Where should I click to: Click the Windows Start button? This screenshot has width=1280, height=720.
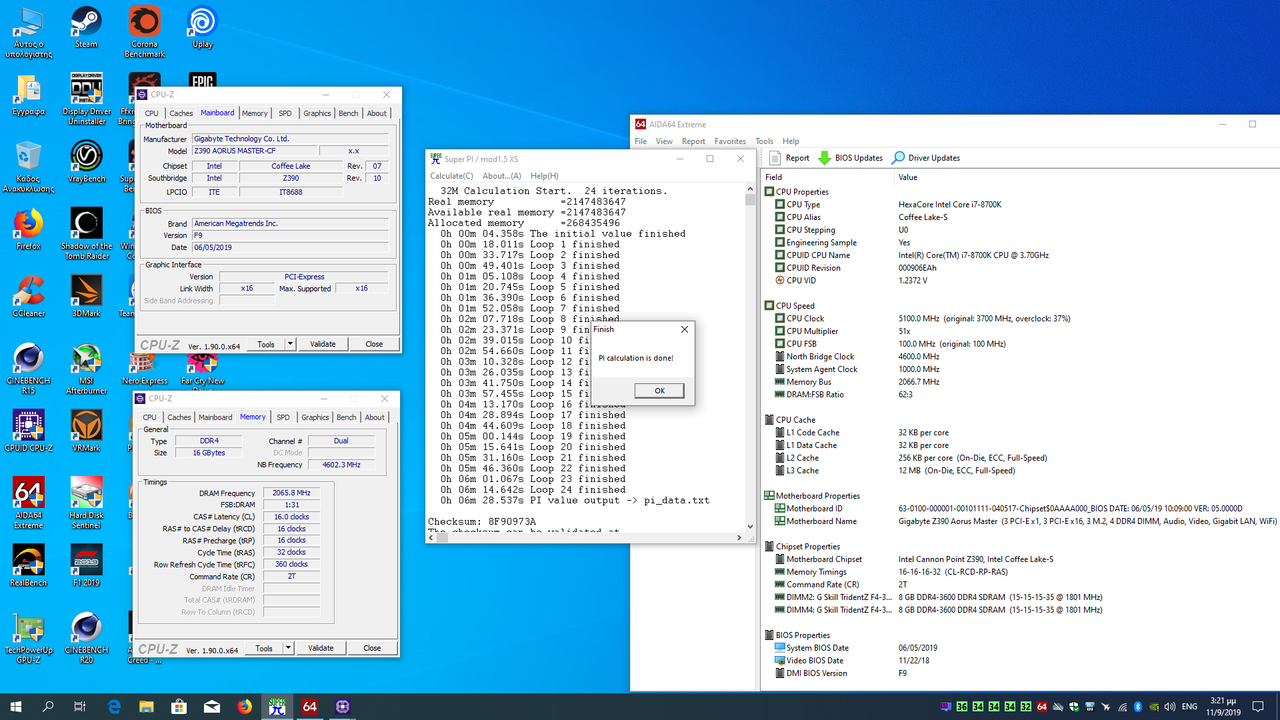click(x=16, y=707)
